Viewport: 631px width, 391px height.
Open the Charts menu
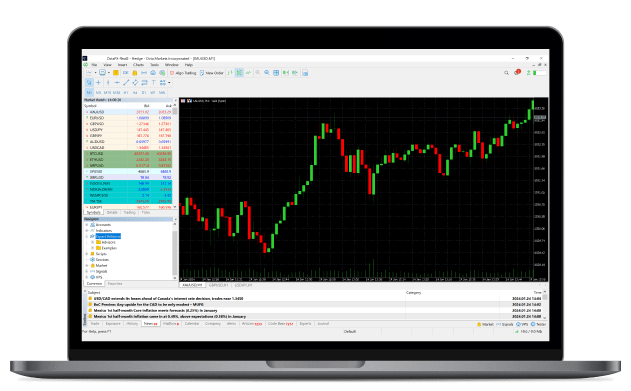[x=138, y=65]
